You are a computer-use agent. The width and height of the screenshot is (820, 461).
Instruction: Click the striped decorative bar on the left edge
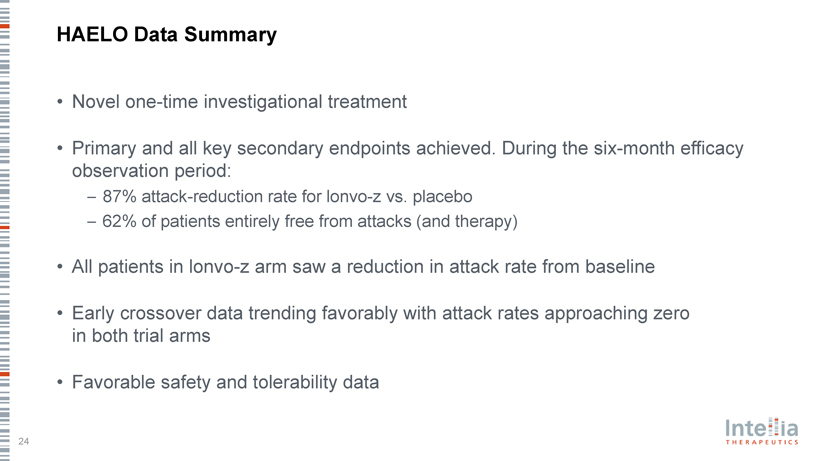(5, 230)
